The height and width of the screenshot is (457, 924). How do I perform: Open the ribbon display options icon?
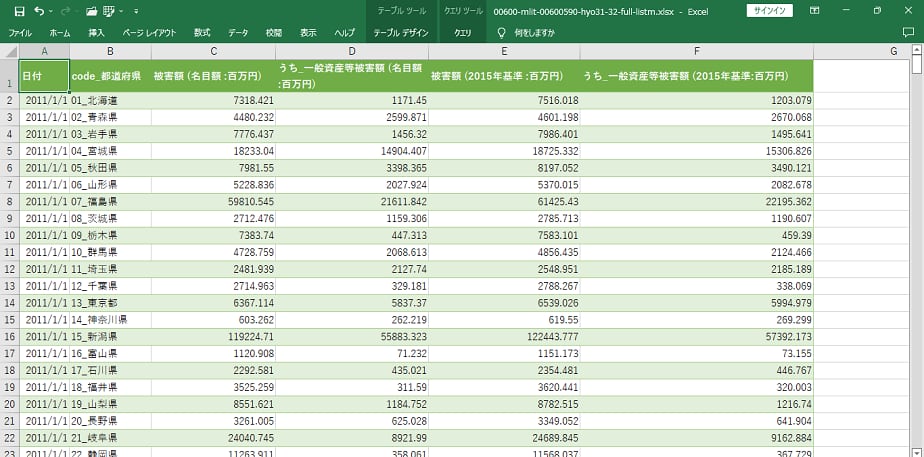tap(813, 11)
